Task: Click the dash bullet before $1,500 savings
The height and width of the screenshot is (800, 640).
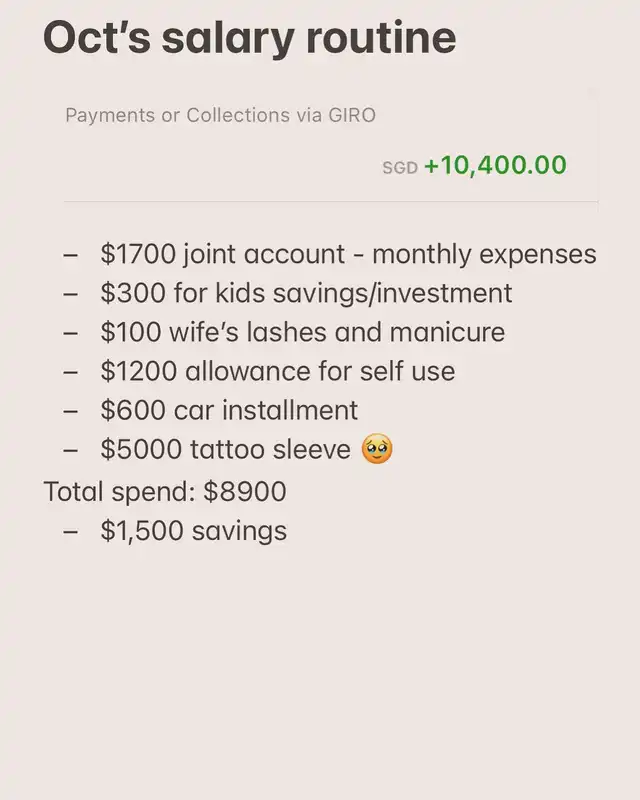Action: [x=70, y=530]
